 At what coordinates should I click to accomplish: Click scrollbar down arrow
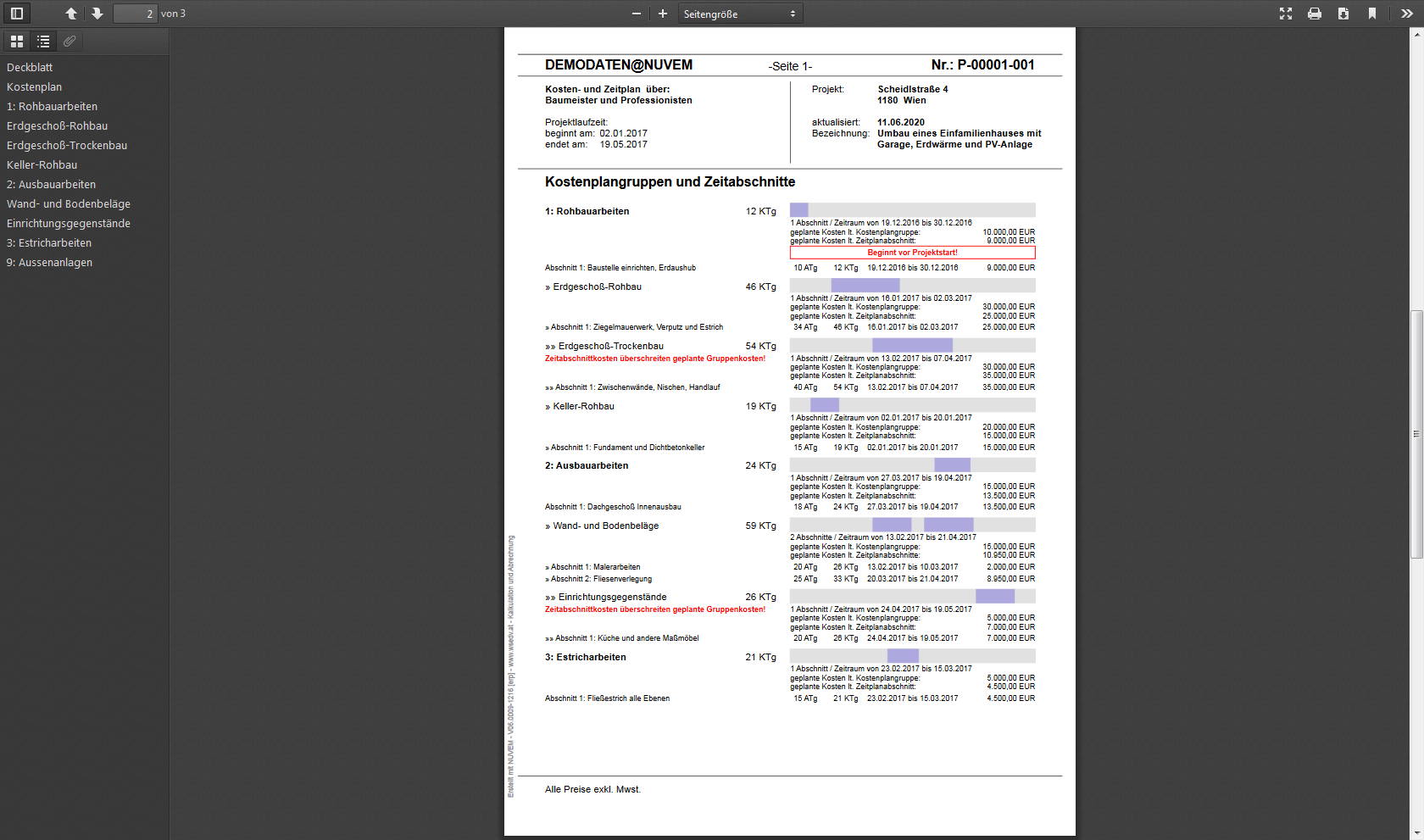tap(1416, 833)
